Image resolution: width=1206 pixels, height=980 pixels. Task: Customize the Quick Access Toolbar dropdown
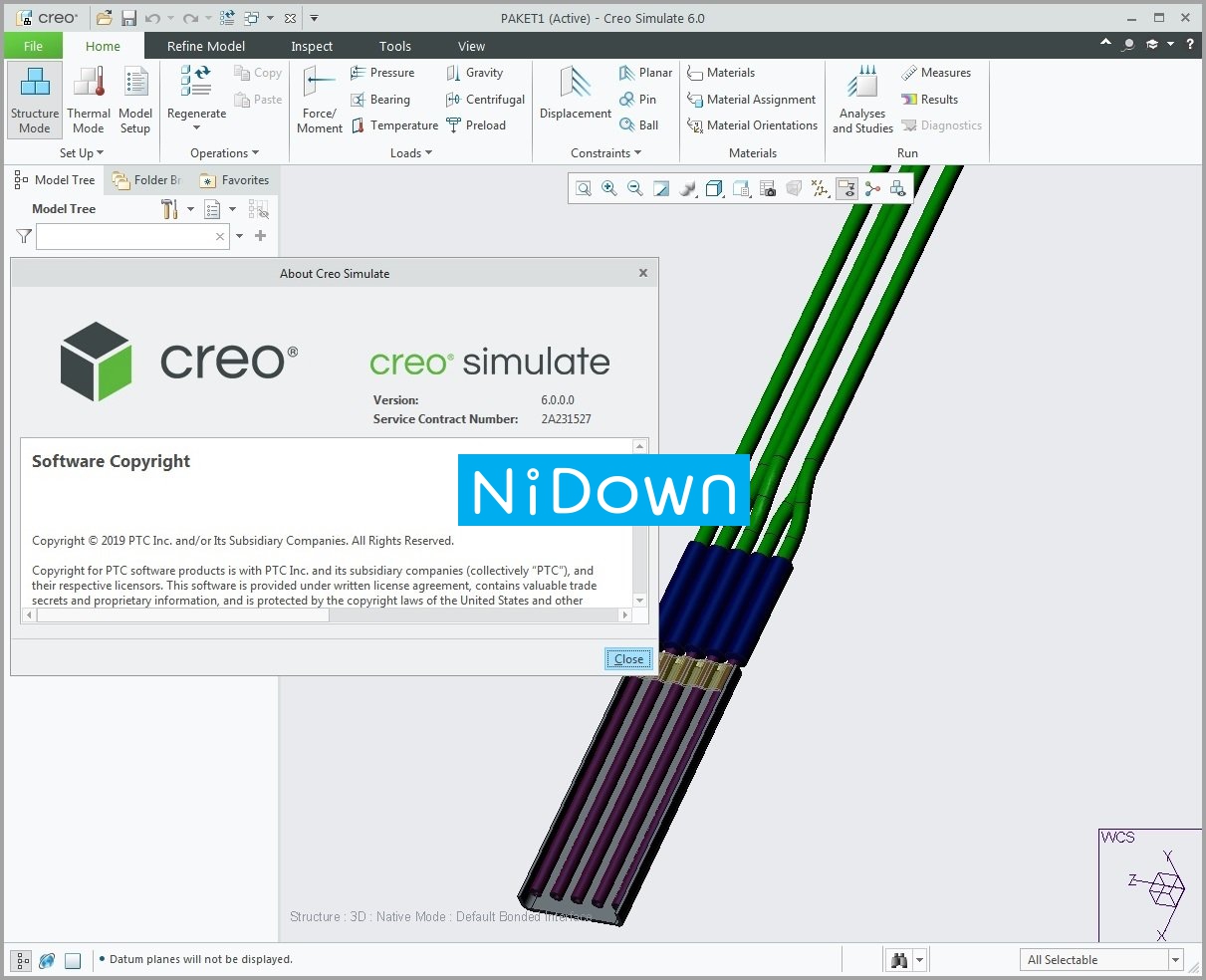[x=315, y=18]
